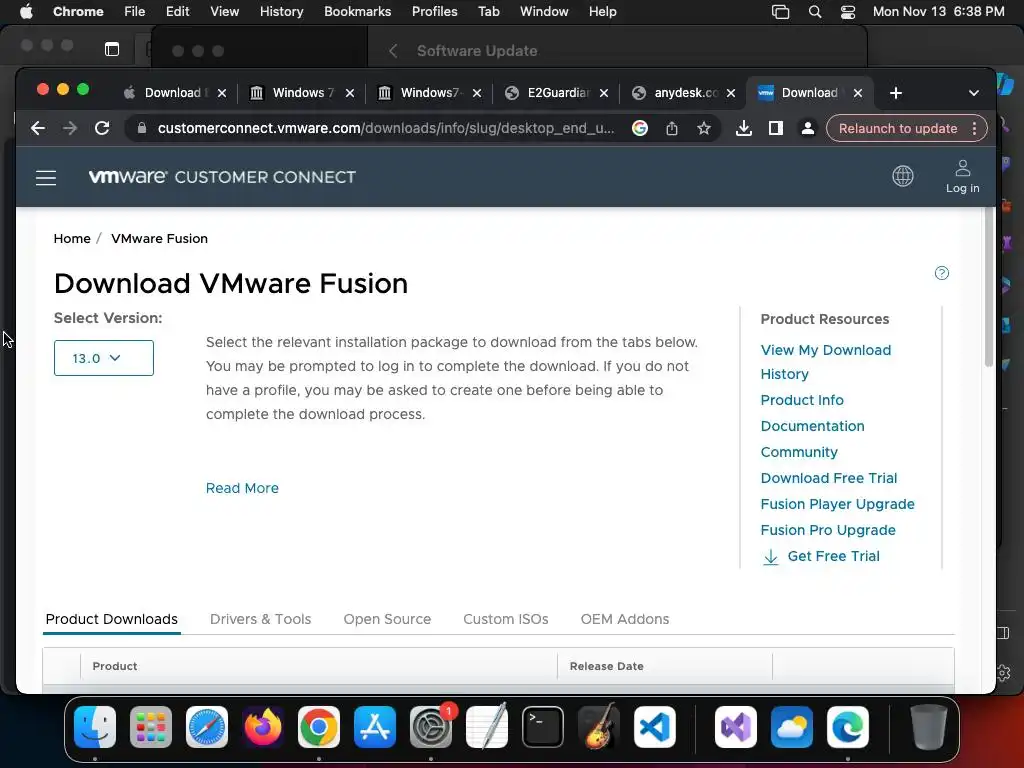Click Fusion Player Upgrade link
The width and height of the screenshot is (1024, 768).
coord(837,505)
